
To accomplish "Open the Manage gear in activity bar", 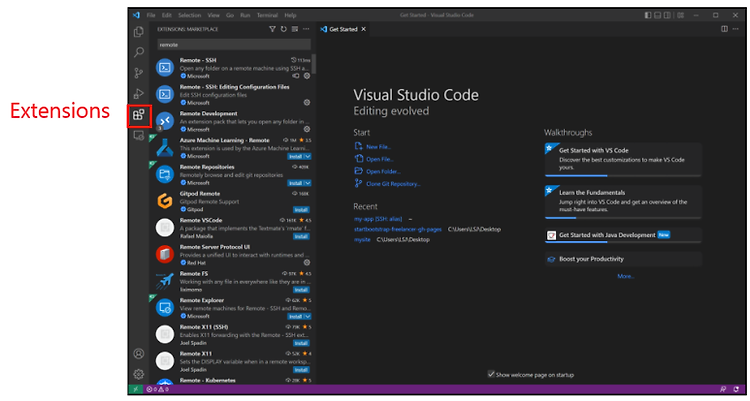I will (139, 374).
